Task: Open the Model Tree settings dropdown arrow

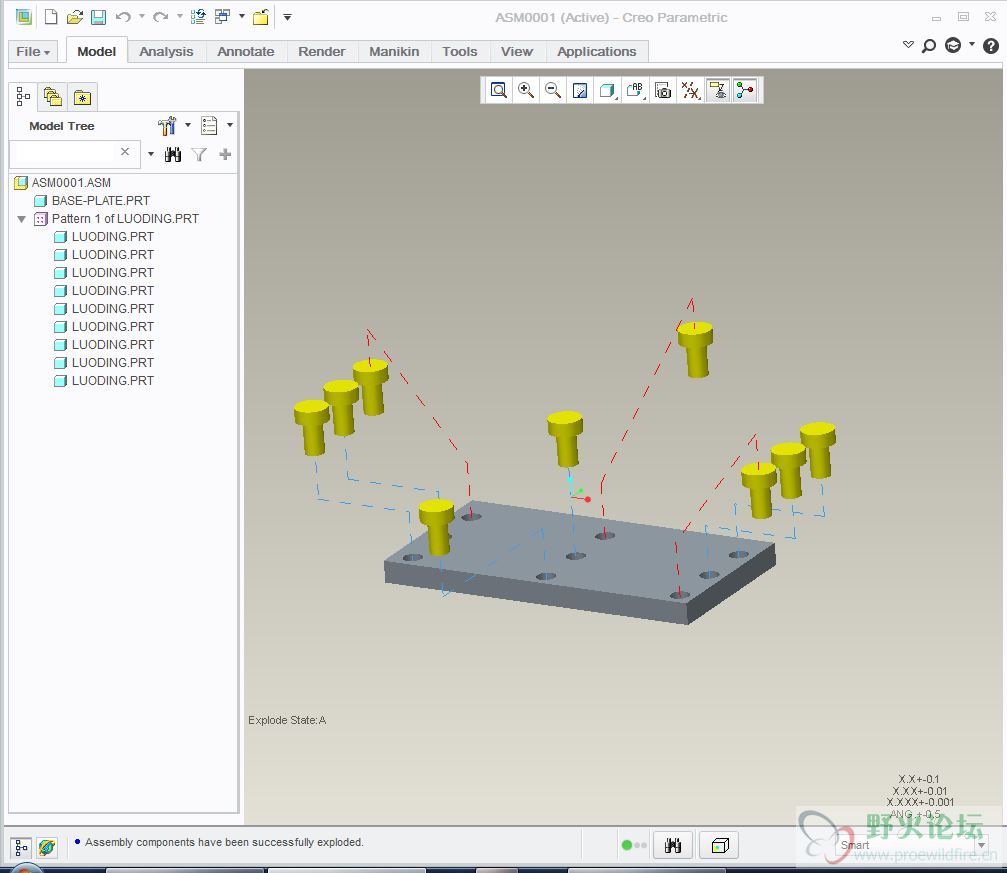Action: coord(188,125)
